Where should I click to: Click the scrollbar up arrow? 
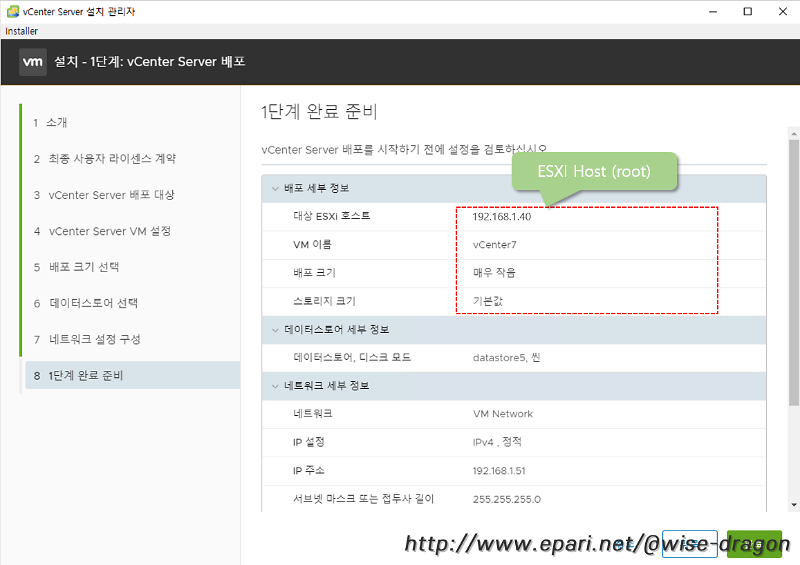[x=793, y=134]
